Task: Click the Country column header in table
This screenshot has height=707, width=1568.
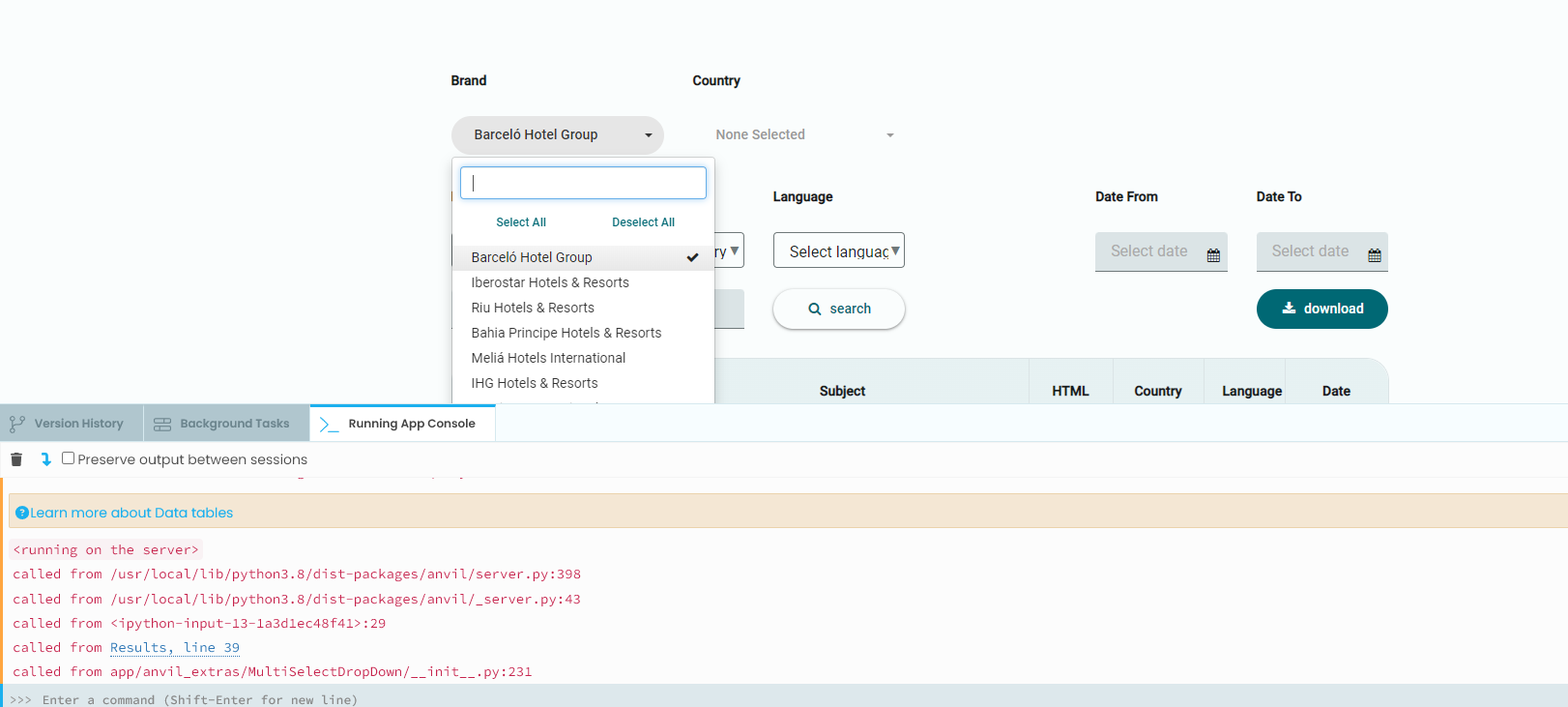Action: 1157,391
